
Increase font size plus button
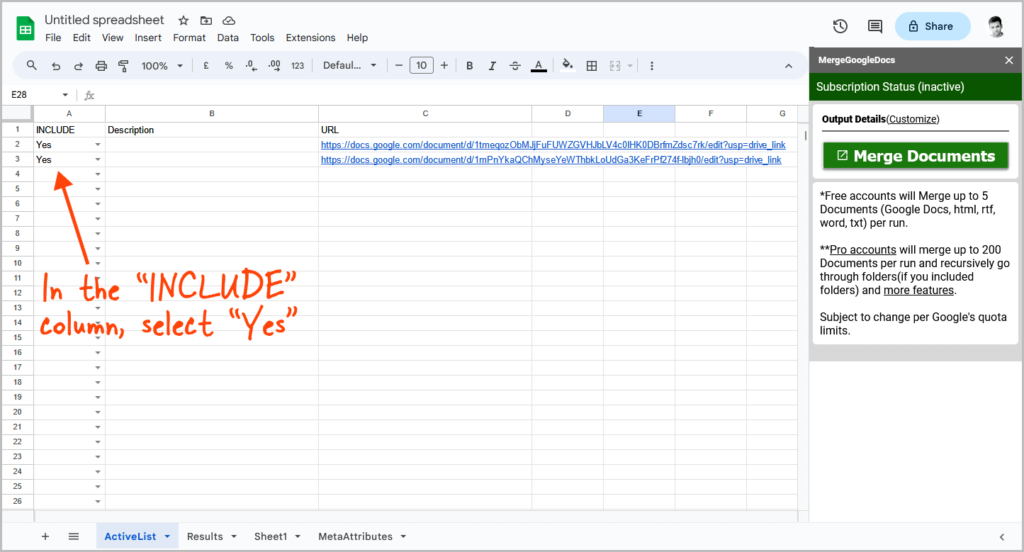444,65
